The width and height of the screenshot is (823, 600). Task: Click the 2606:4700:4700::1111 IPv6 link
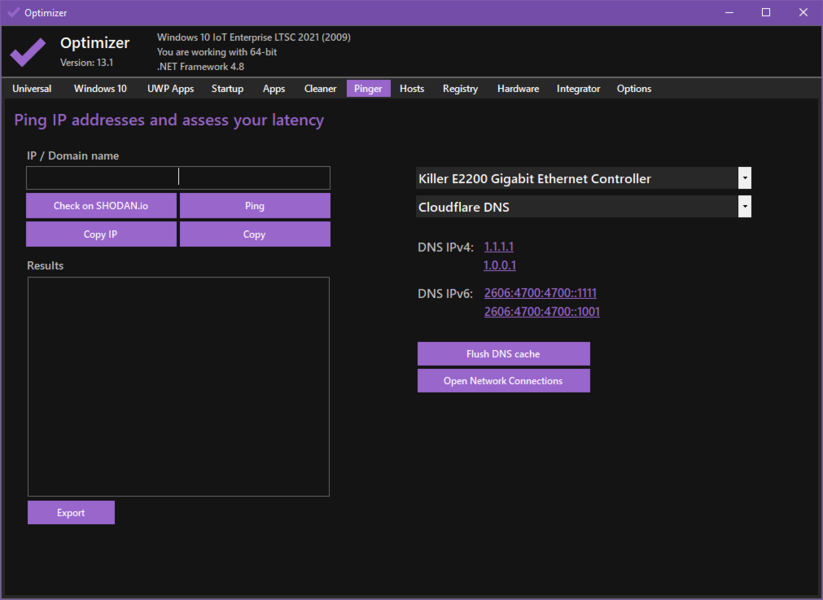pos(540,292)
